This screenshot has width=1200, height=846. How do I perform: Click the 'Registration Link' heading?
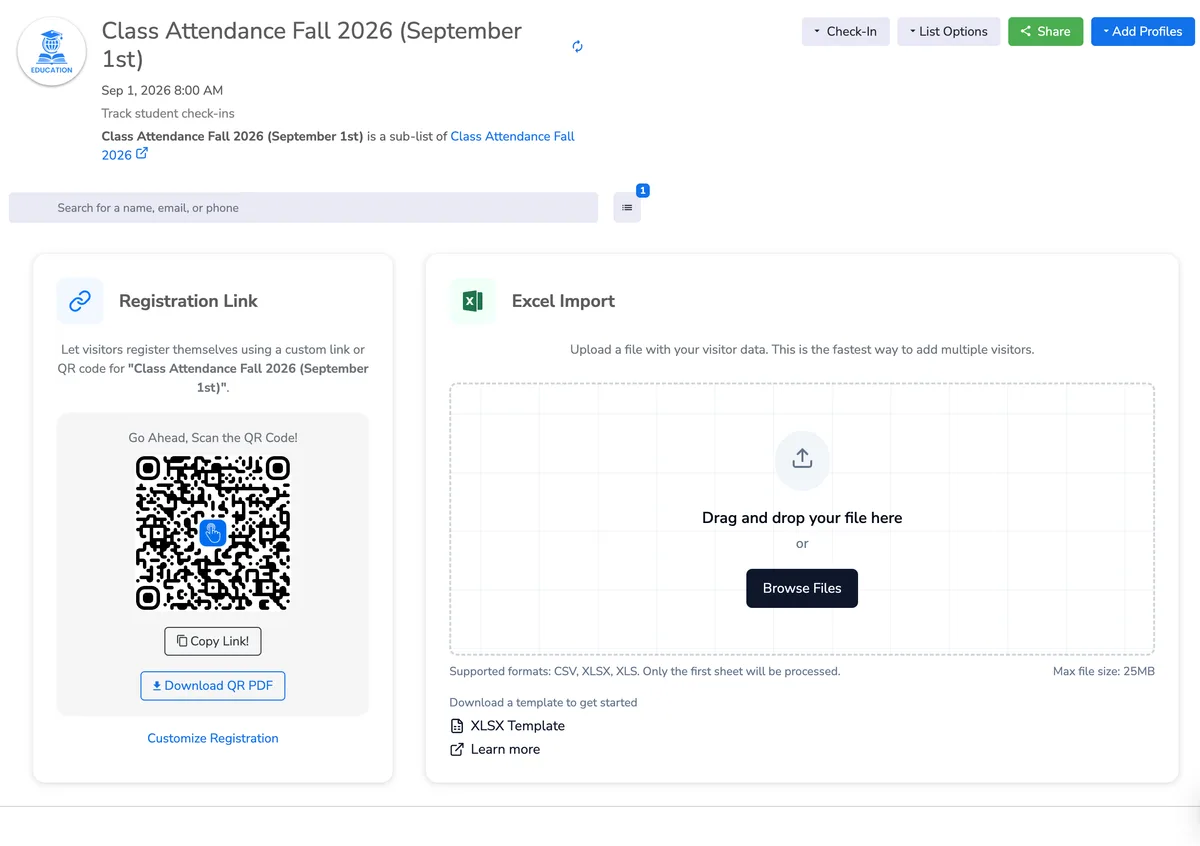tap(188, 301)
